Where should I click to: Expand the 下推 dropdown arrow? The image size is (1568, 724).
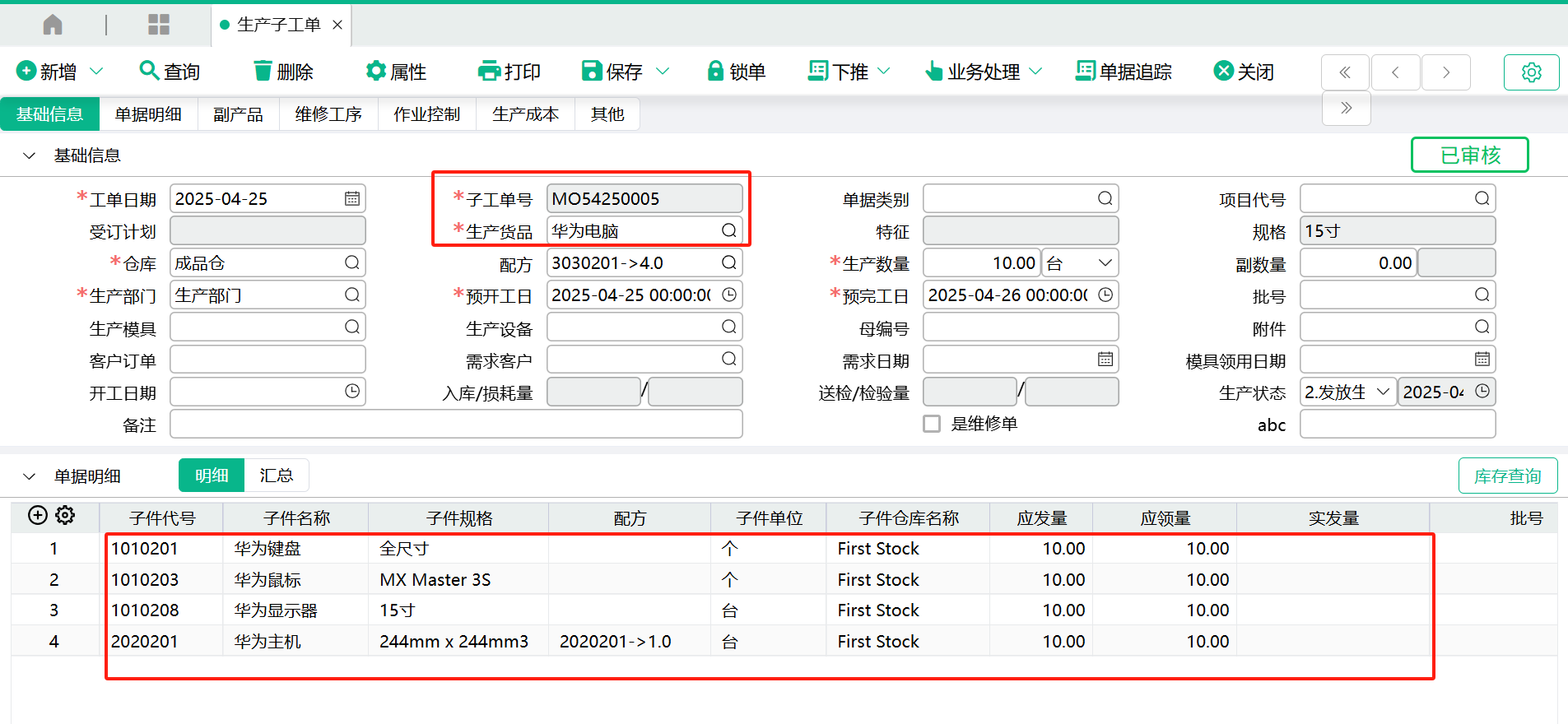[884, 72]
